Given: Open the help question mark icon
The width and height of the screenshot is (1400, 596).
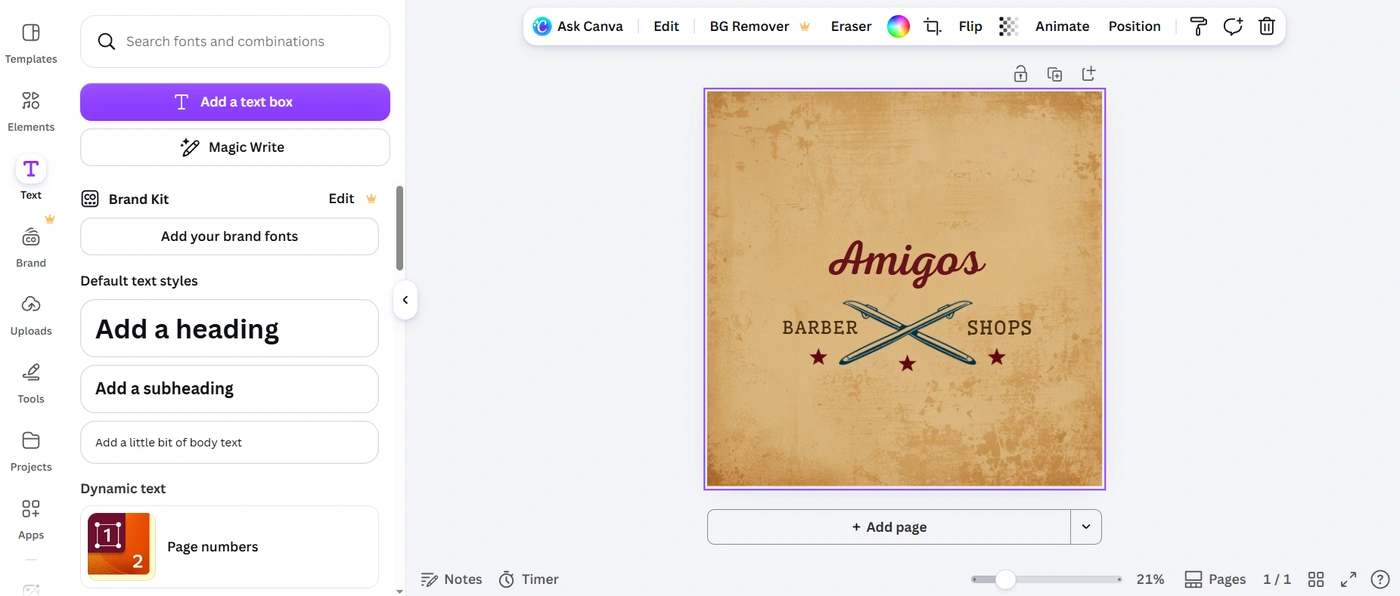Looking at the screenshot, I should coord(1380,579).
